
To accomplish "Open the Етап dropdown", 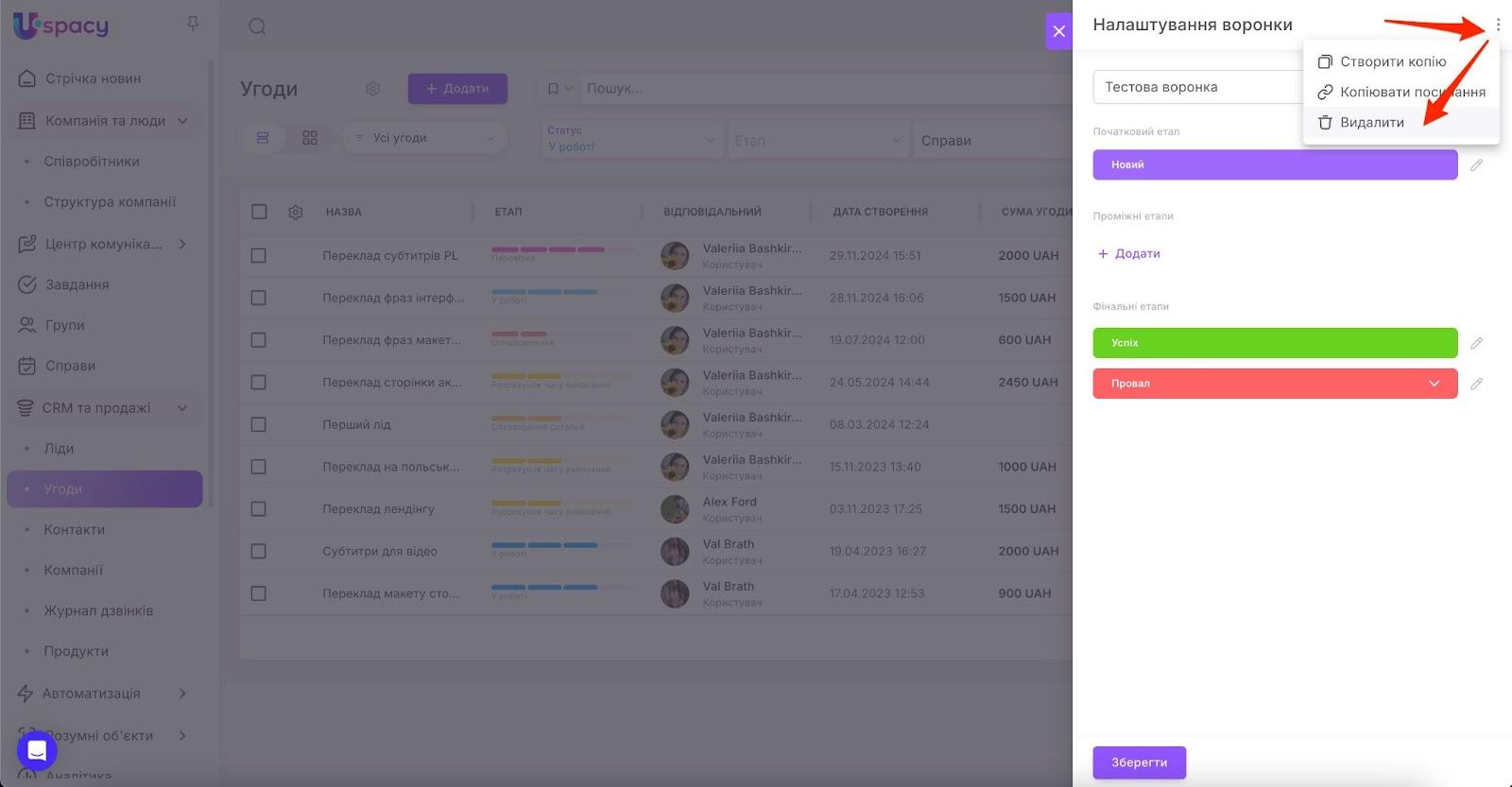I will [817, 141].
